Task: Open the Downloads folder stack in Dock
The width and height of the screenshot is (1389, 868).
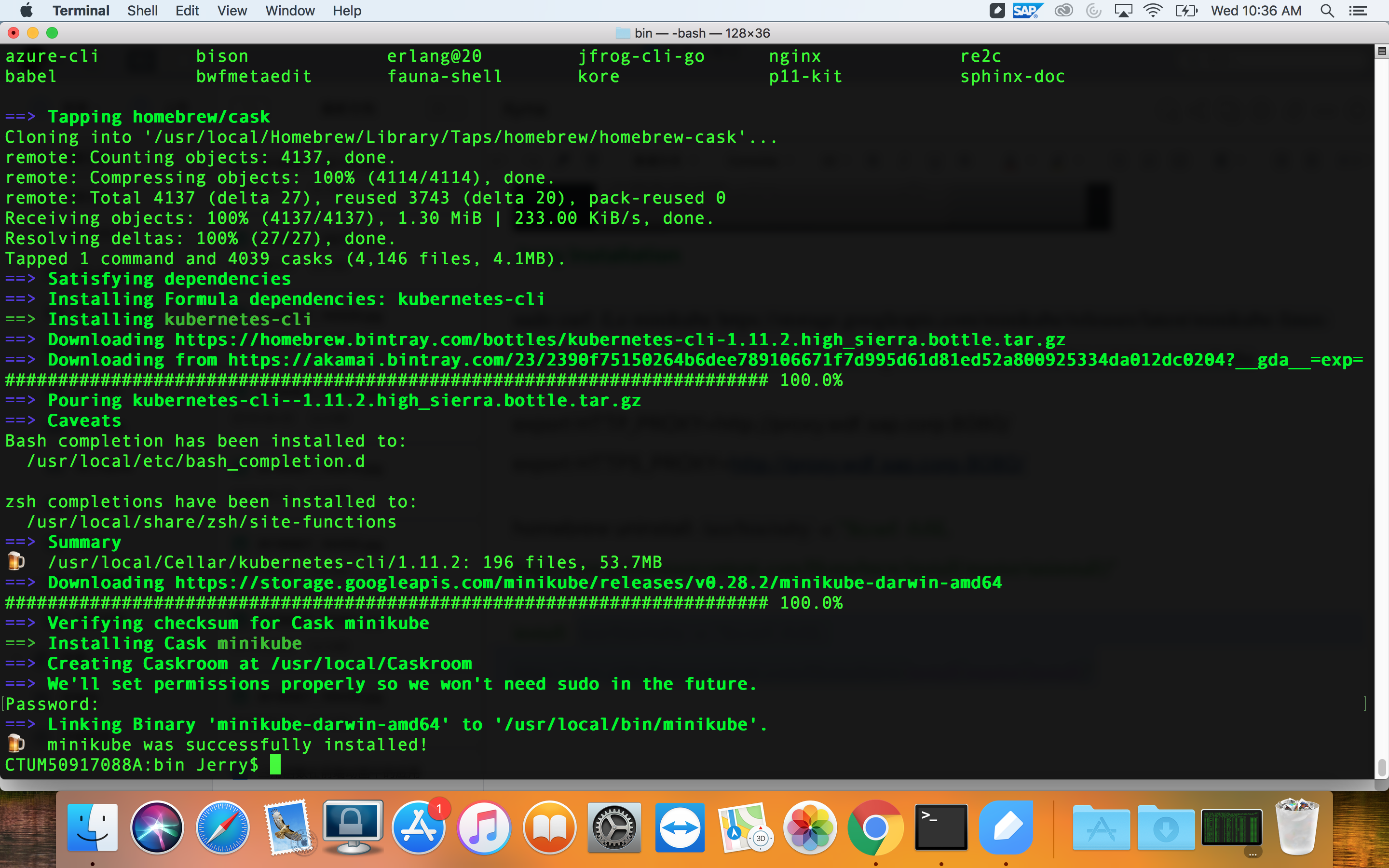Action: (x=1166, y=827)
